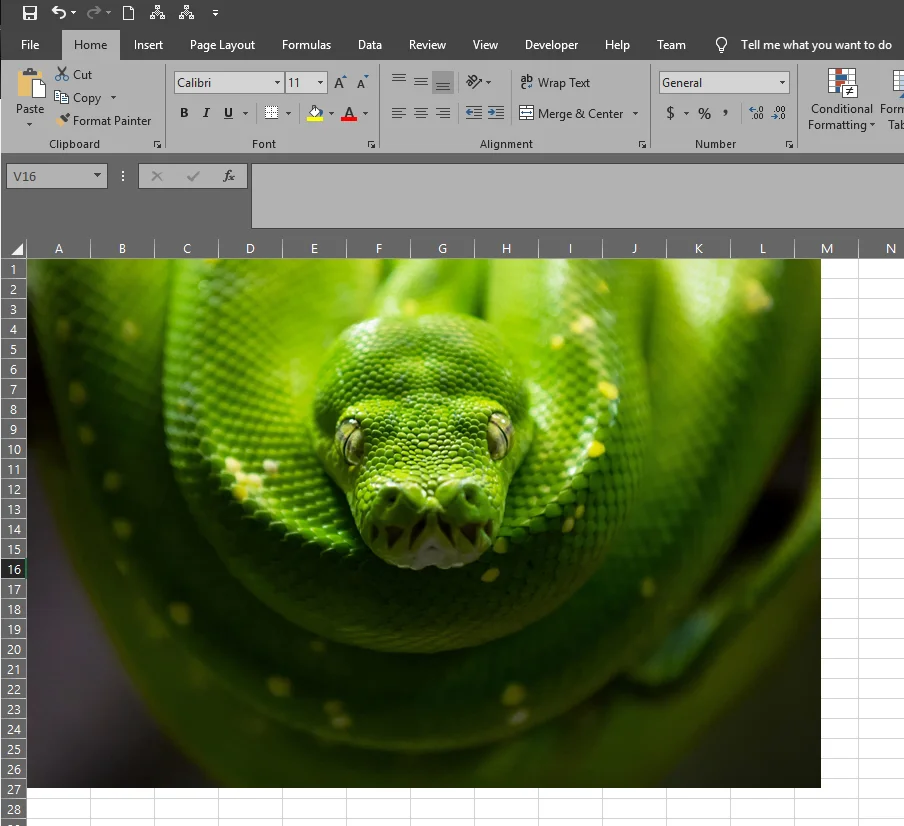Toggle italic formatting
The width and height of the screenshot is (904, 826).
tap(205, 113)
